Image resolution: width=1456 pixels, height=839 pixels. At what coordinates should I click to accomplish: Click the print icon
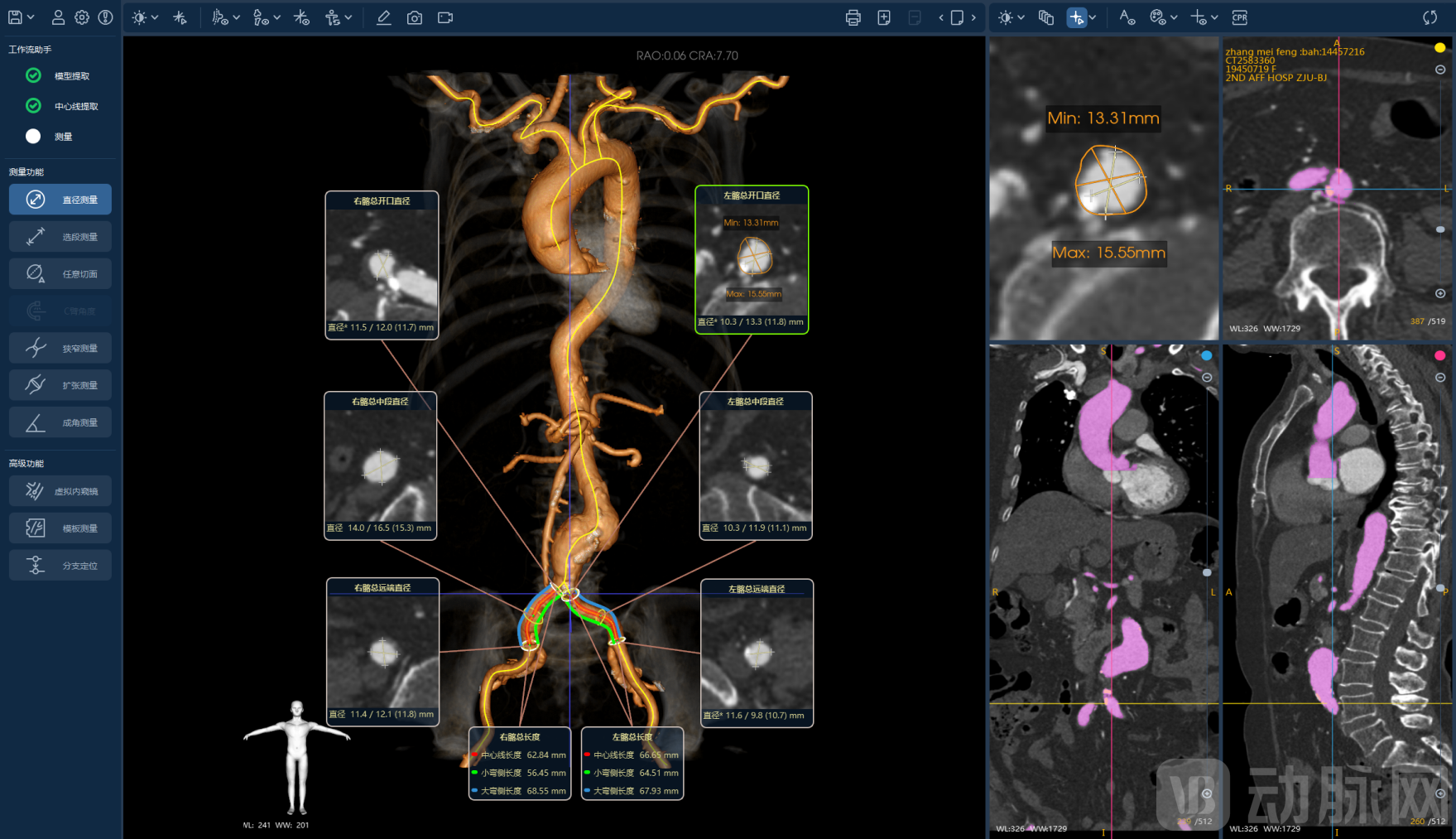point(853,17)
